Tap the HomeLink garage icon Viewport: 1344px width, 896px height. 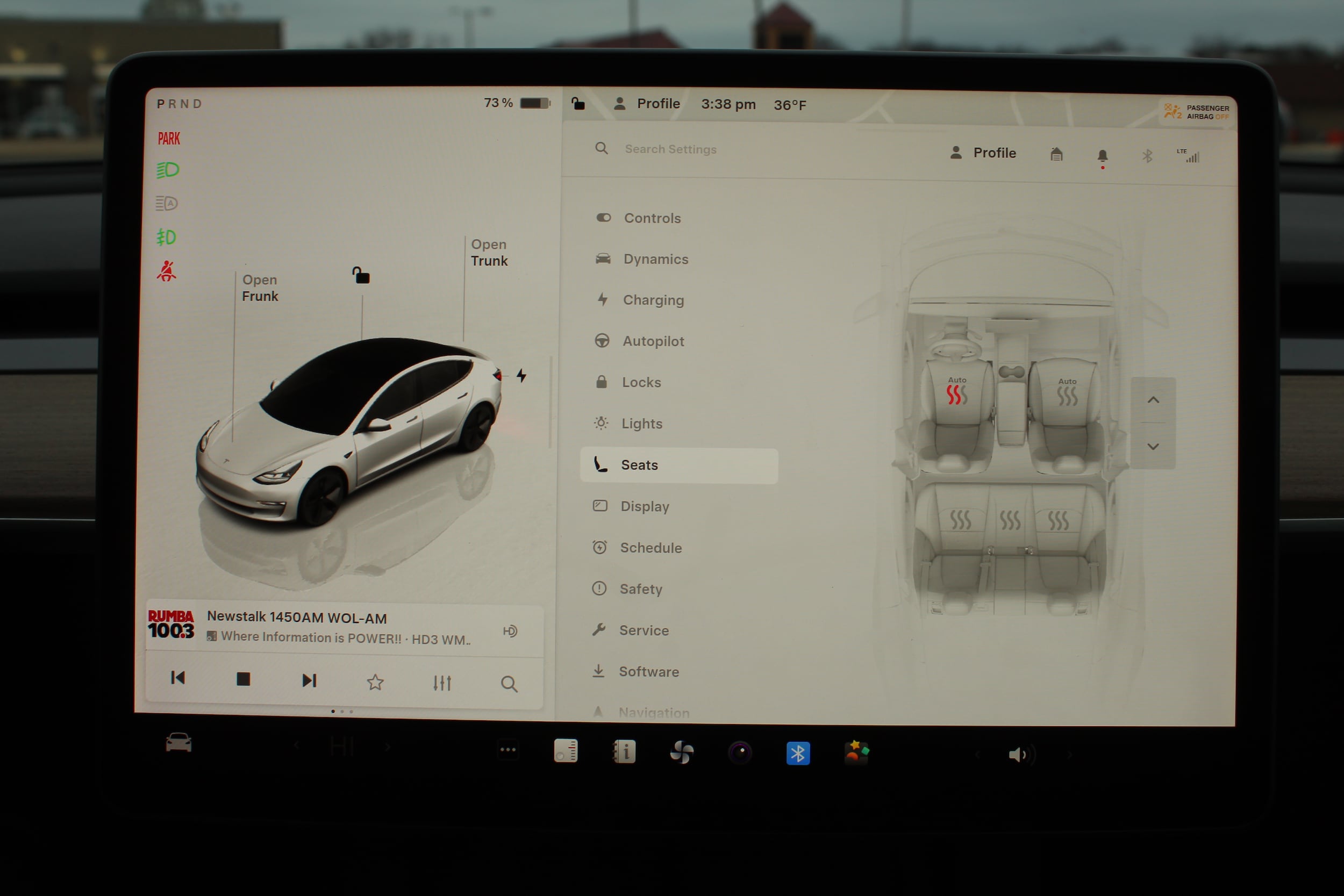click(x=1056, y=154)
